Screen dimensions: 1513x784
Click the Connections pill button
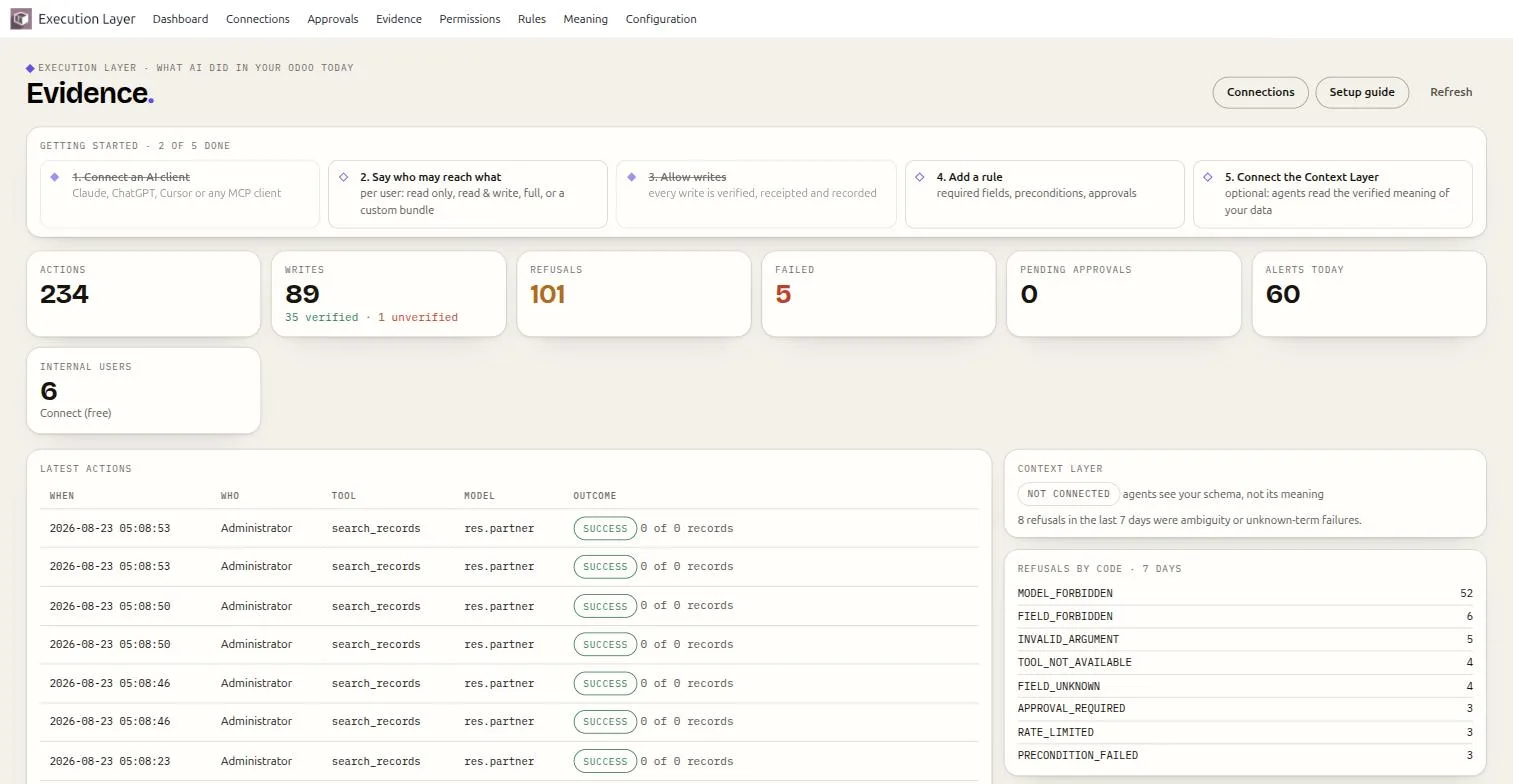click(x=1260, y=92)
